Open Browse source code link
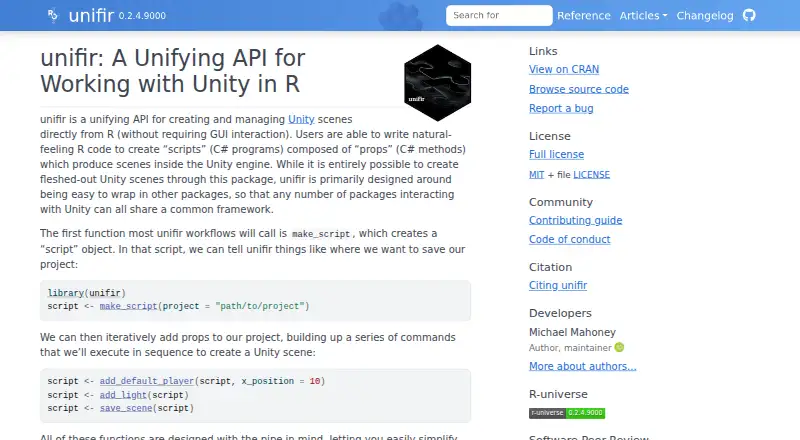The height and width of the screenshot is (440, 800). point(579,89)
